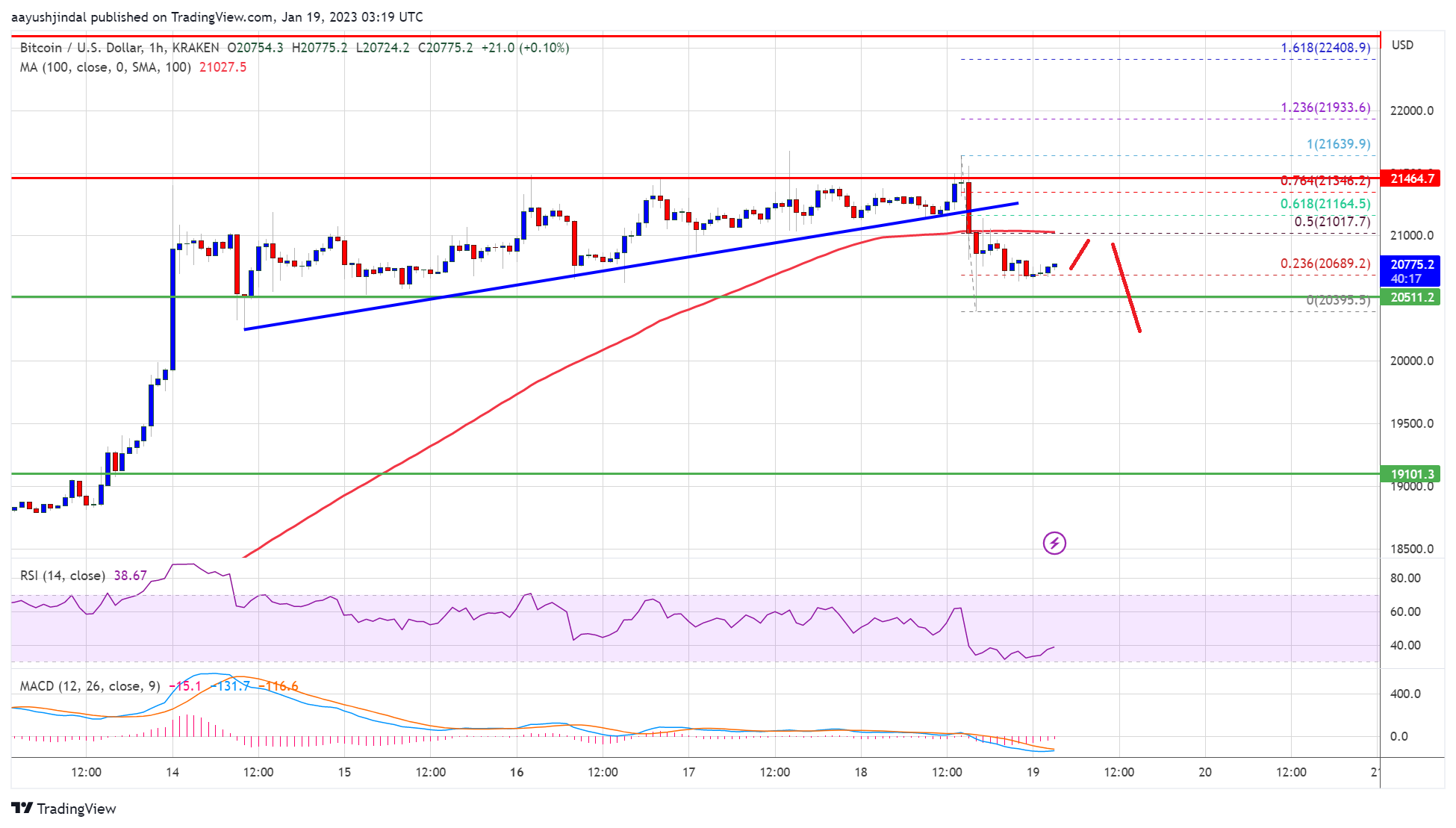Select the MA 100 indicator legend
Screen dimensions: 1456x828
pos(105,67)
